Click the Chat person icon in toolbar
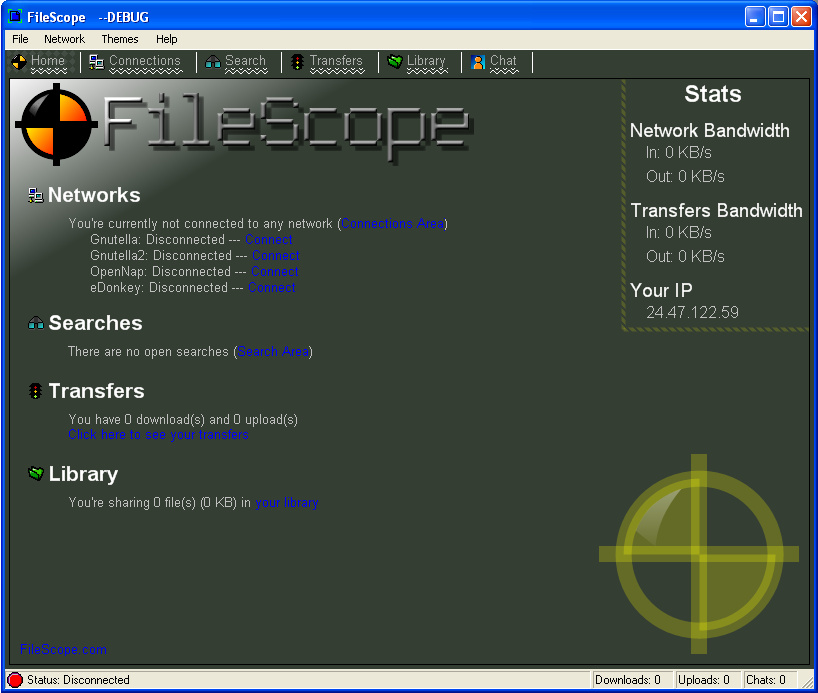 tap(477, 62)
